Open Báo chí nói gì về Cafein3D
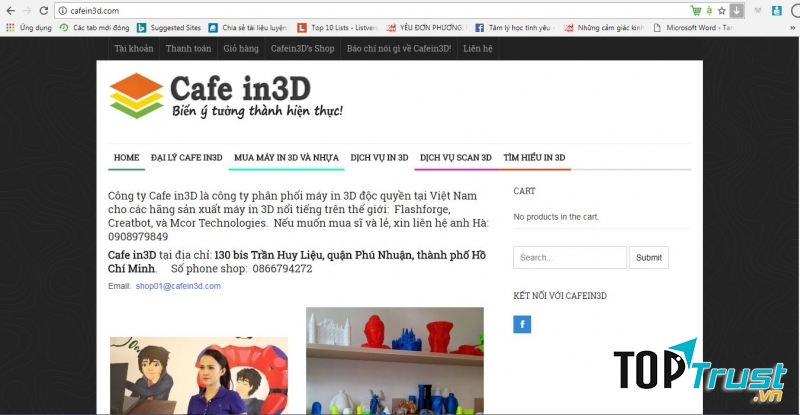 tap(399, 48)
